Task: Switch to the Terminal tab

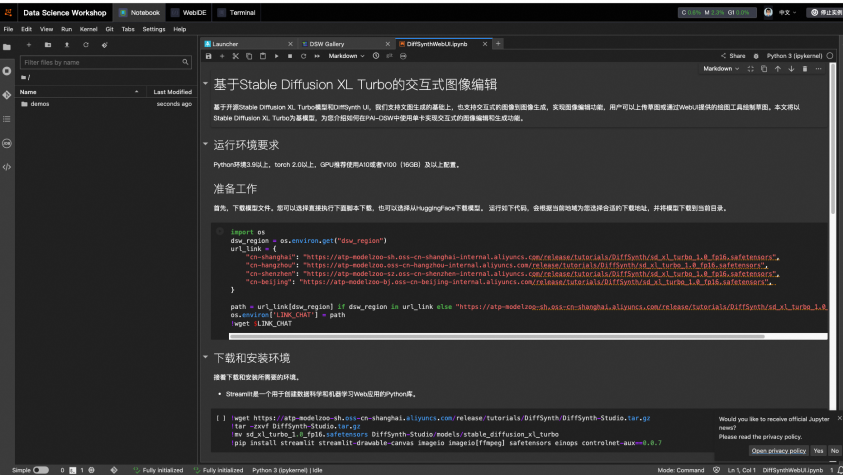Action: pos(237,12)
